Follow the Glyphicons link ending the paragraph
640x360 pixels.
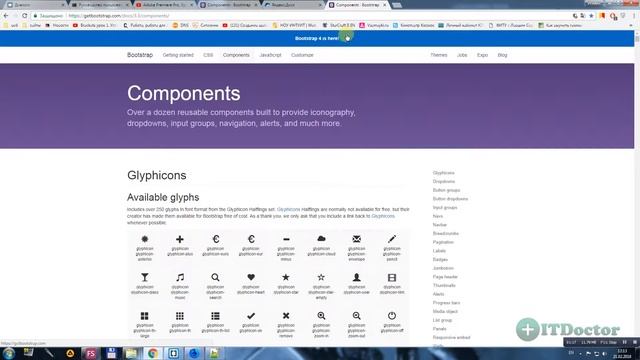click(x=383, y=216)
